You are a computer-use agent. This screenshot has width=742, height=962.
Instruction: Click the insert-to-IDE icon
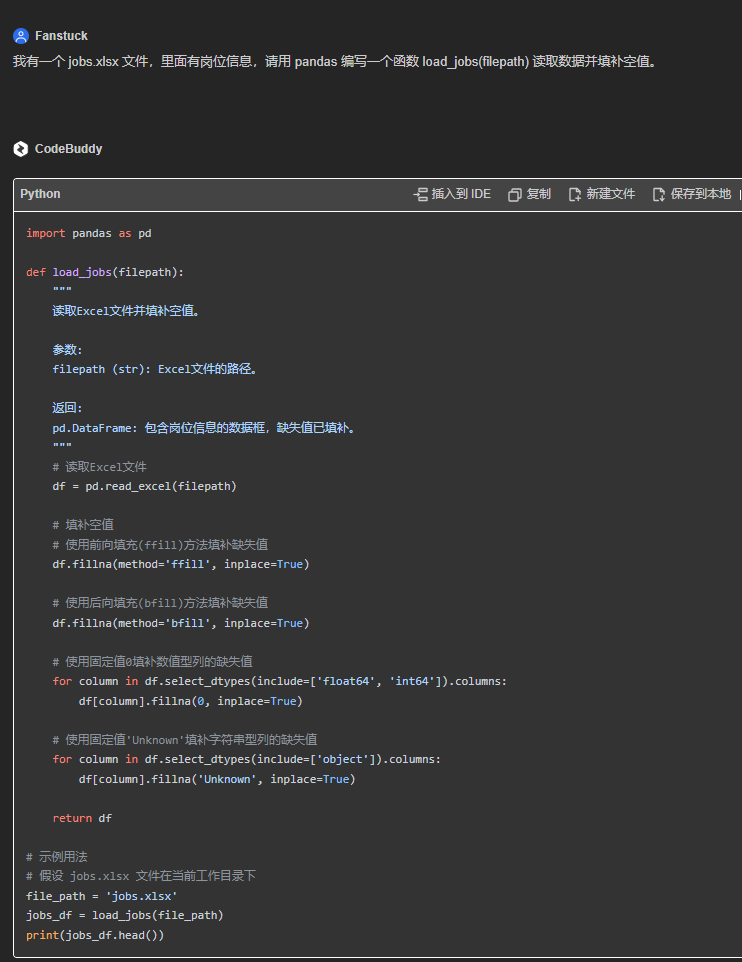pos(420,194)
